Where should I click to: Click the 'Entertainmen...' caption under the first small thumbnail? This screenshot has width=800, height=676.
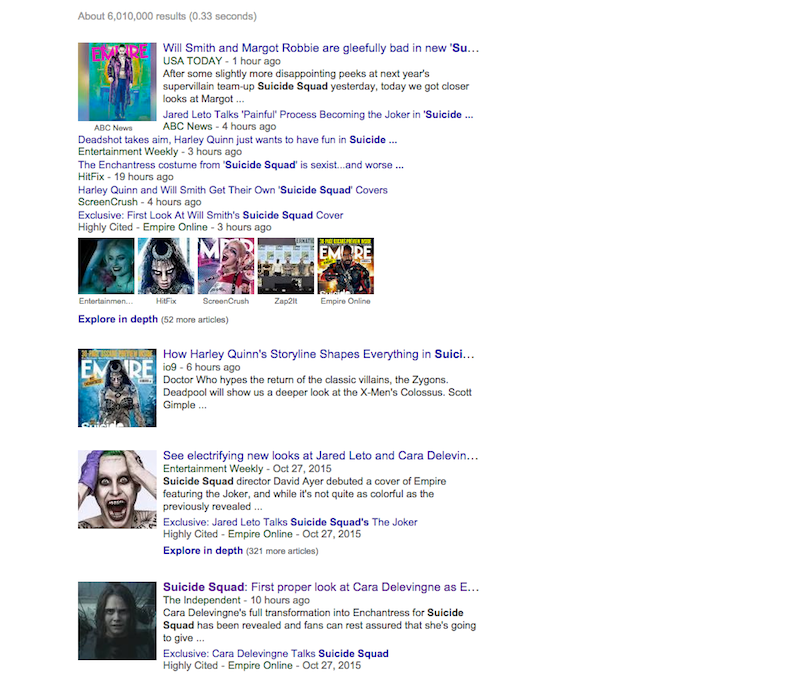(106, 301)
